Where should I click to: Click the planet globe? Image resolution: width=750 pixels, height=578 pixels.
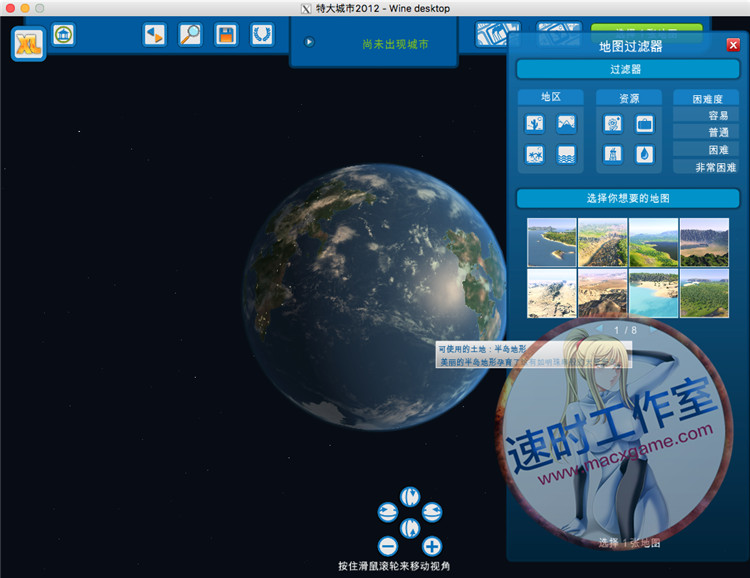(375, 297)
